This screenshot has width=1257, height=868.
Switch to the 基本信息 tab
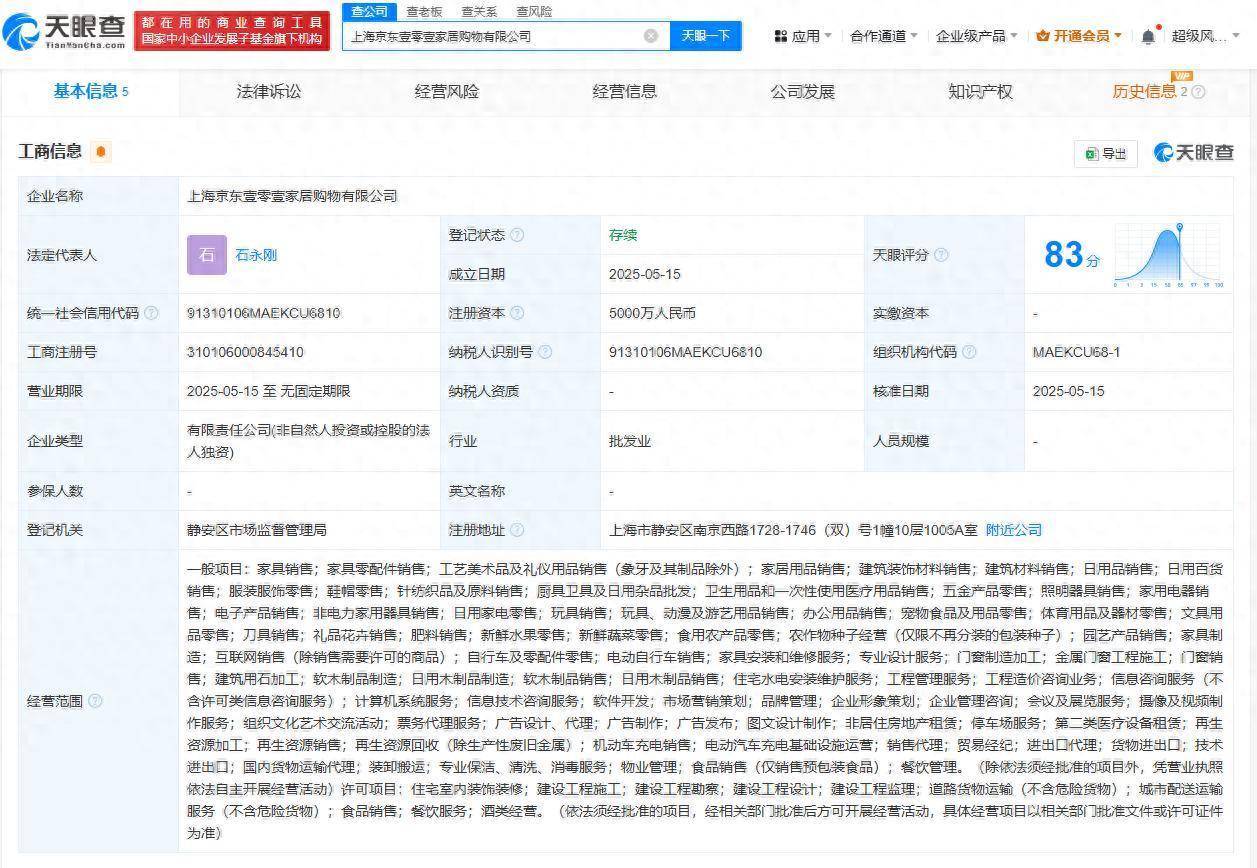tap(91, 92)
